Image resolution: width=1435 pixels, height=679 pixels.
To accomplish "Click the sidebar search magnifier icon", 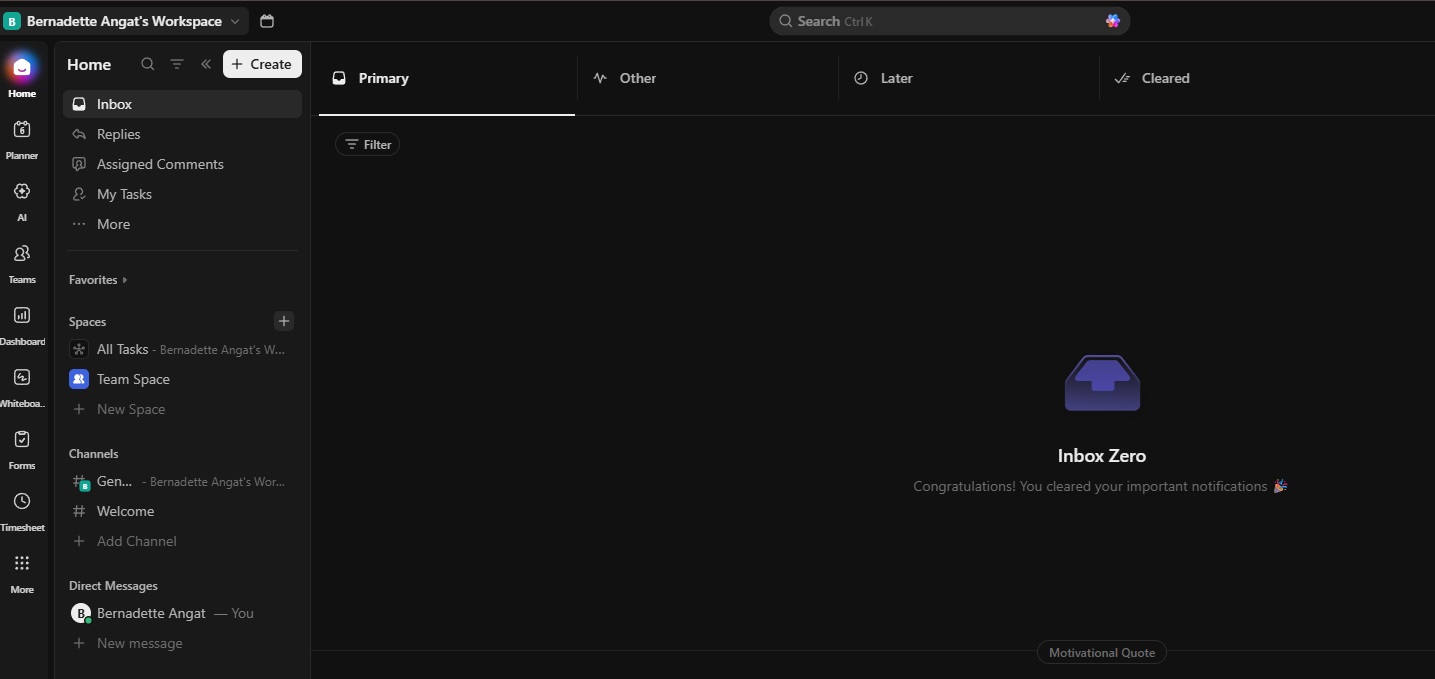I will click(148, 64).
